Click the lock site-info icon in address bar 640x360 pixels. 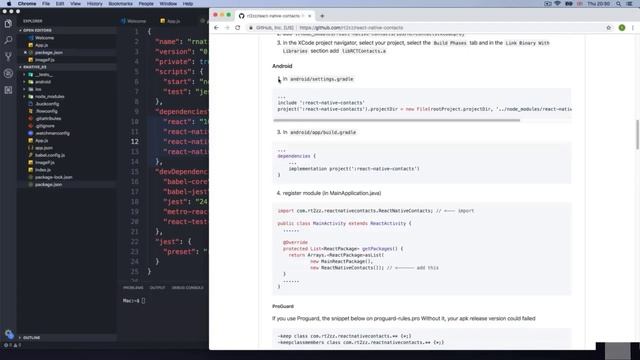251,28
